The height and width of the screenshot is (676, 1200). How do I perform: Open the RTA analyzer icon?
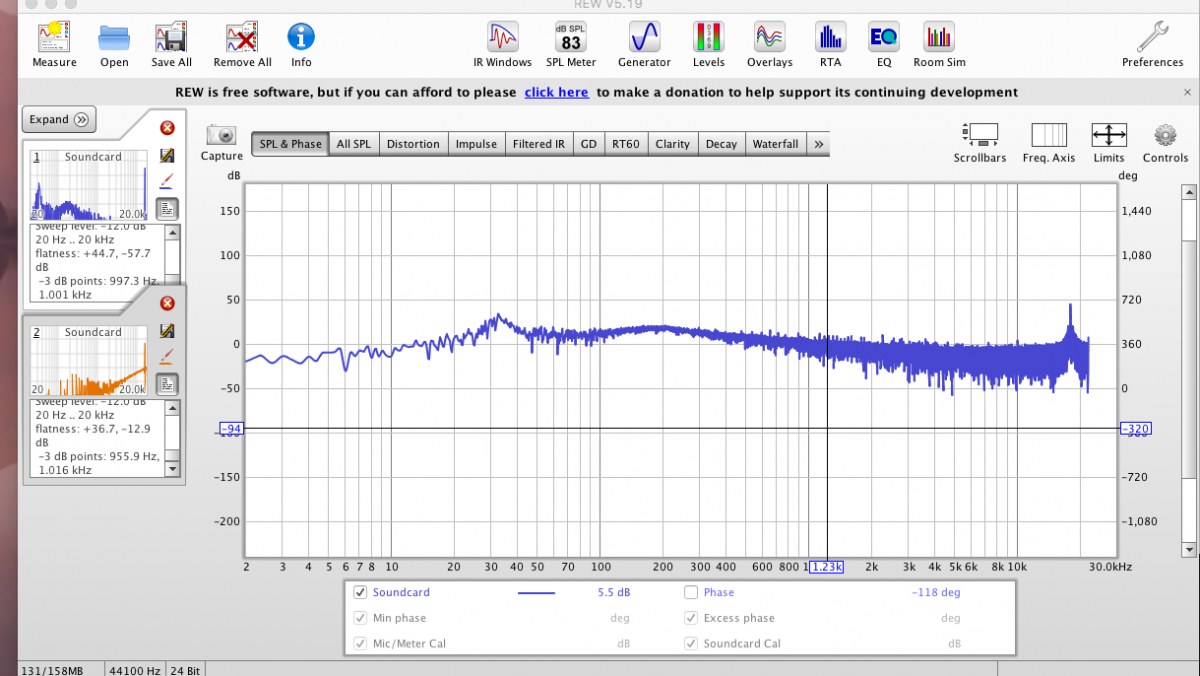pos(830,37)
